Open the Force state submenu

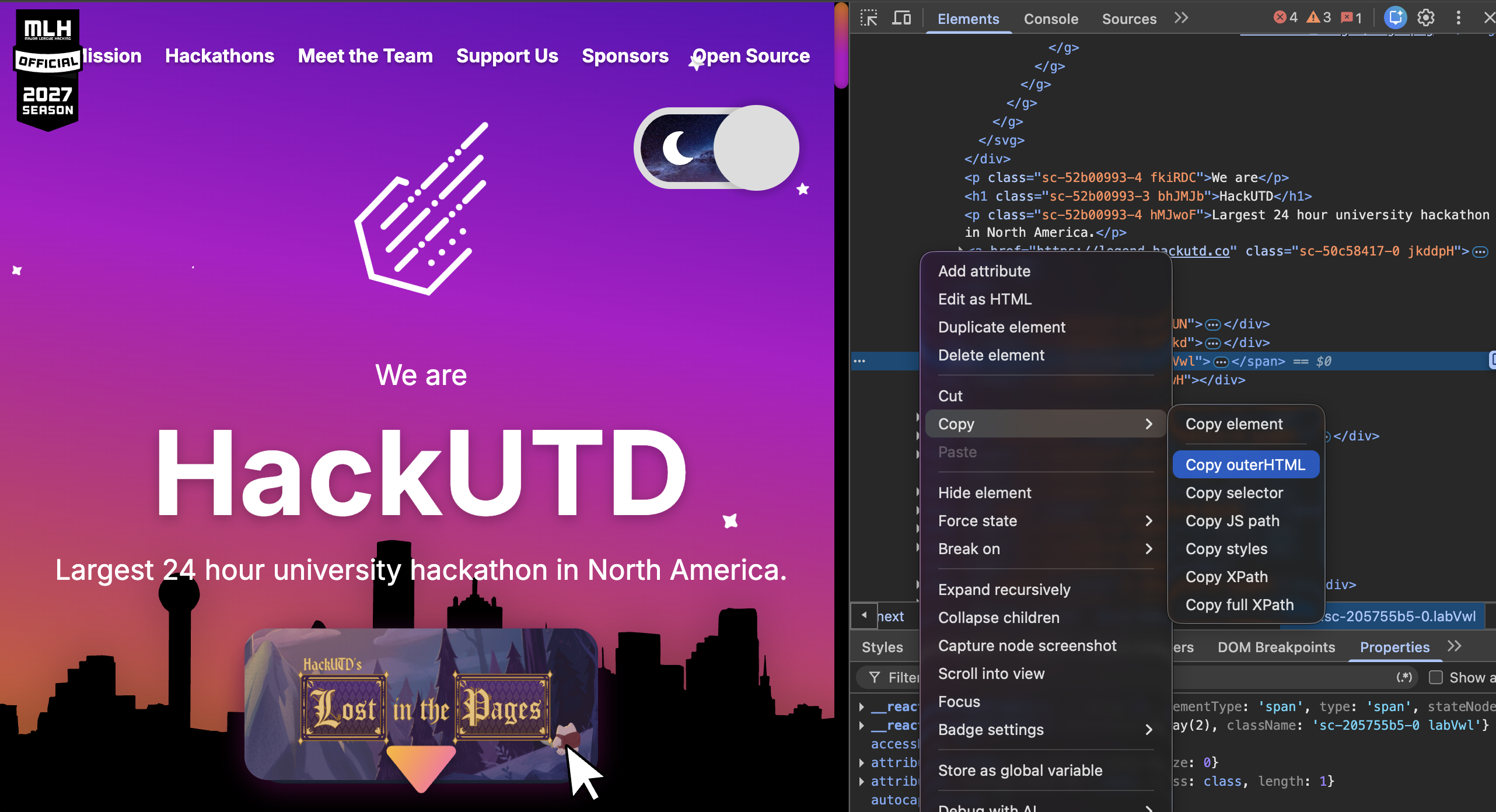pos(1046,520)
